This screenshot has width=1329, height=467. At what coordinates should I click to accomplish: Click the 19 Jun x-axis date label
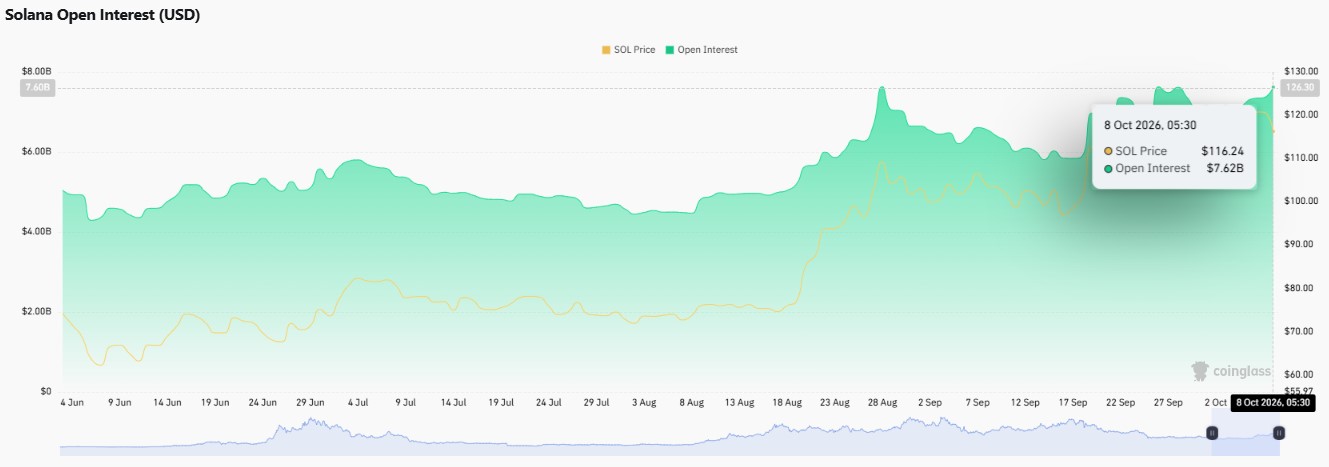click(215, 402)
